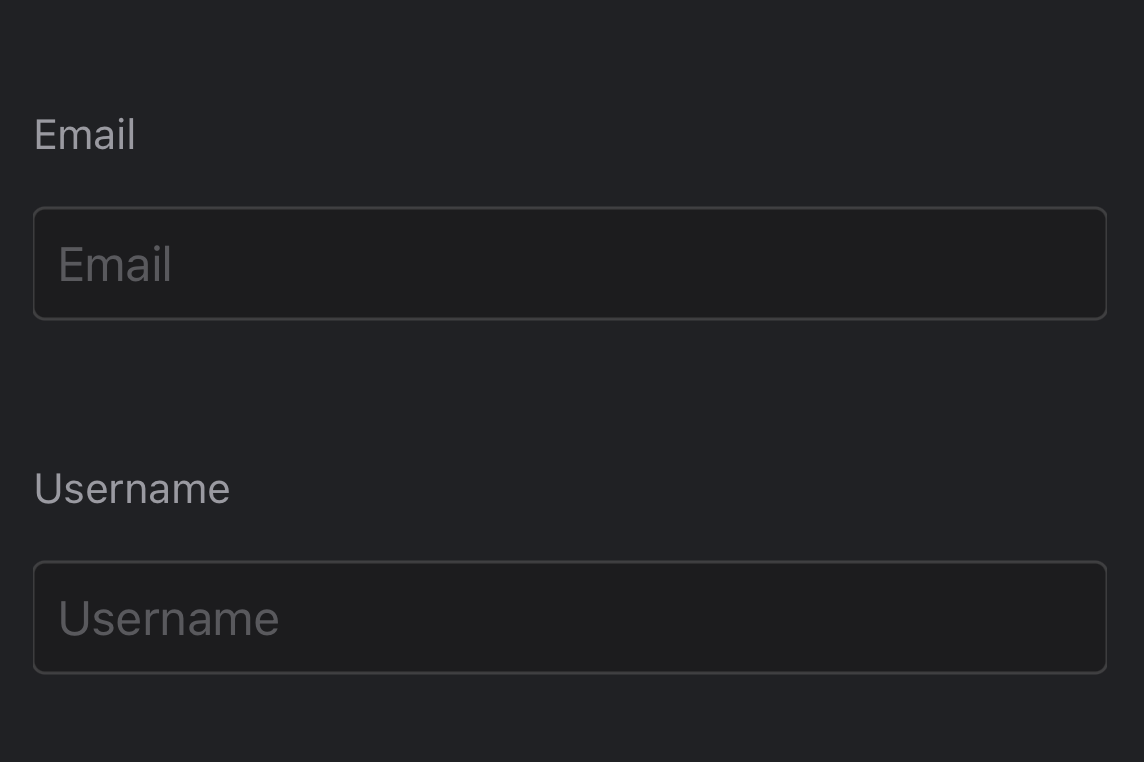Click the word Username above the input
This screenshot has height=762, width=1144.
pyautogui.click(x=131, y=489)
